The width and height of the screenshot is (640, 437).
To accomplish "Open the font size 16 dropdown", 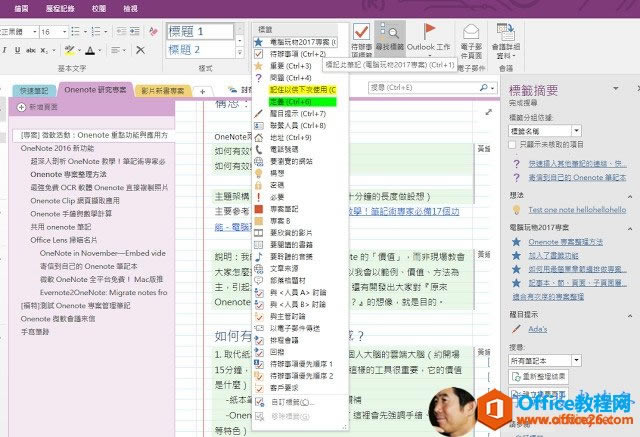I will tap(64, 31).
